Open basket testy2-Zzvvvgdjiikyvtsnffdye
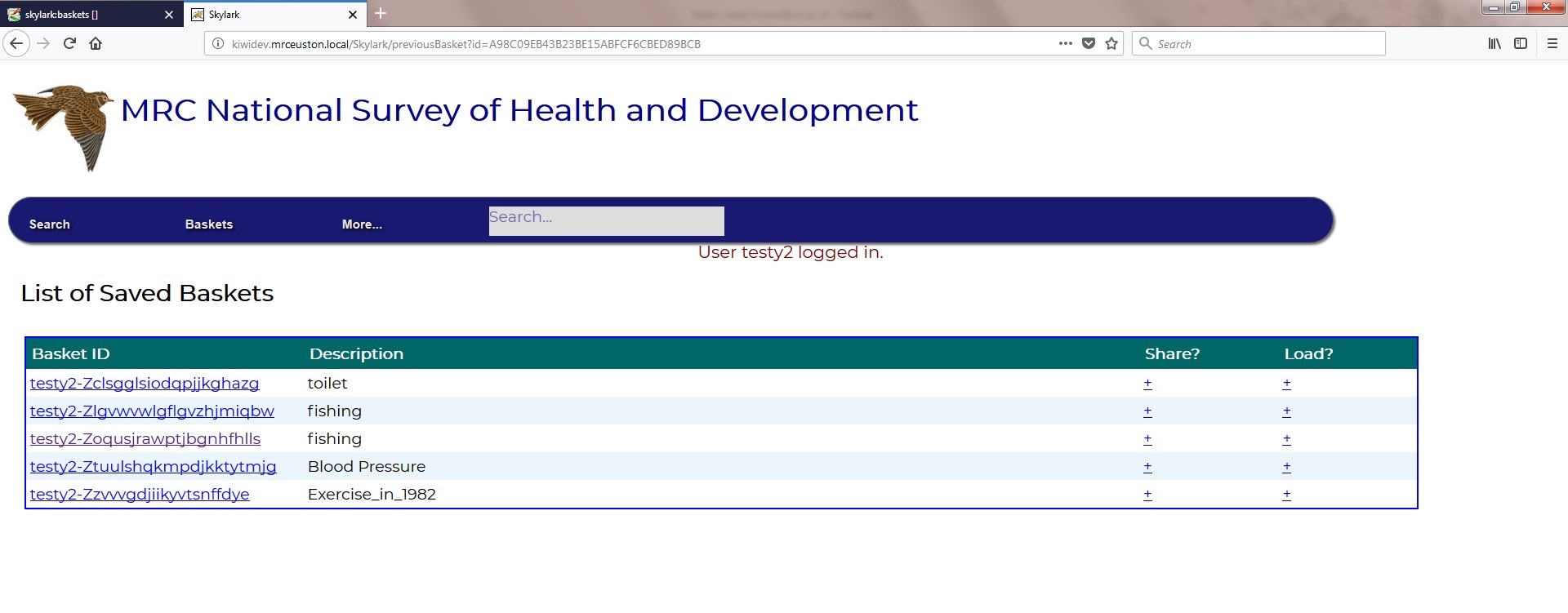1568x613 pixels. 140,495
